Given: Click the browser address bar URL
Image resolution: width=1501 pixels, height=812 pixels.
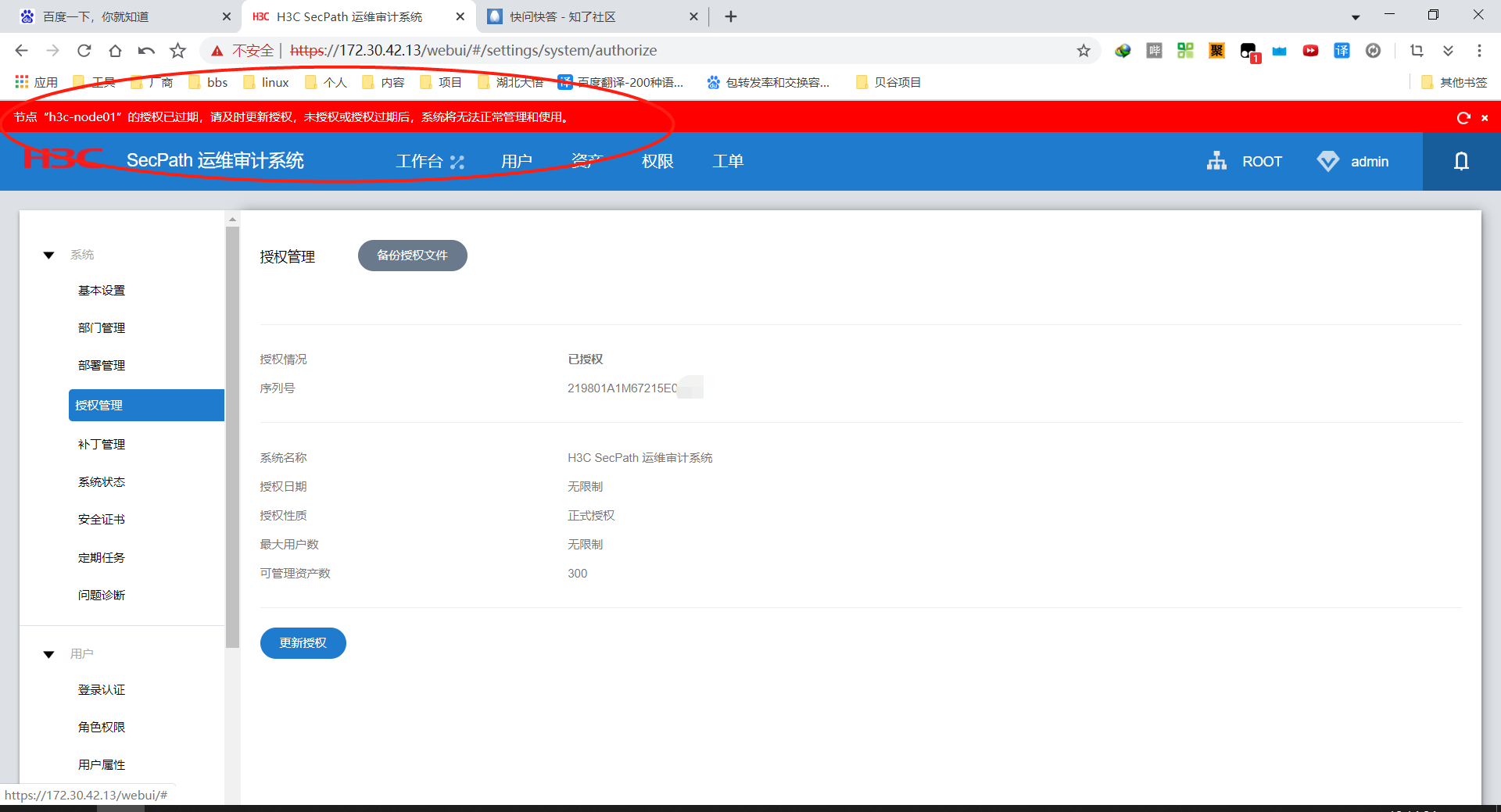Looking at the screenshot, I should [x=474, y=51].
